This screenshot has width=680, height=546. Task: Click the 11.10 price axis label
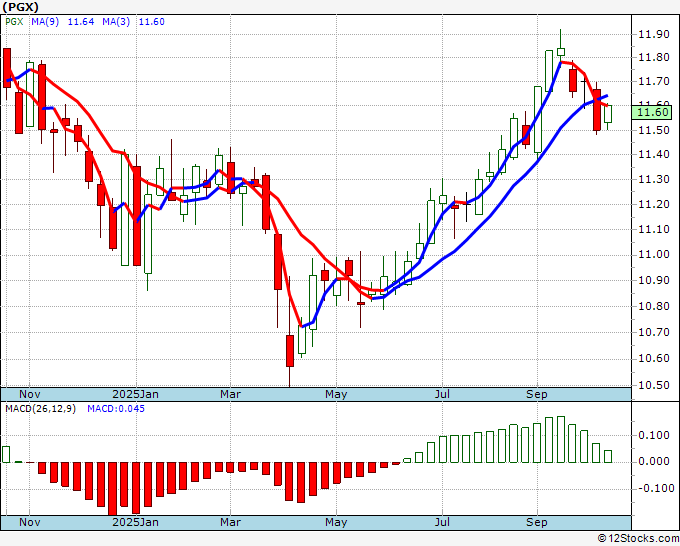[x=654, y=229]
